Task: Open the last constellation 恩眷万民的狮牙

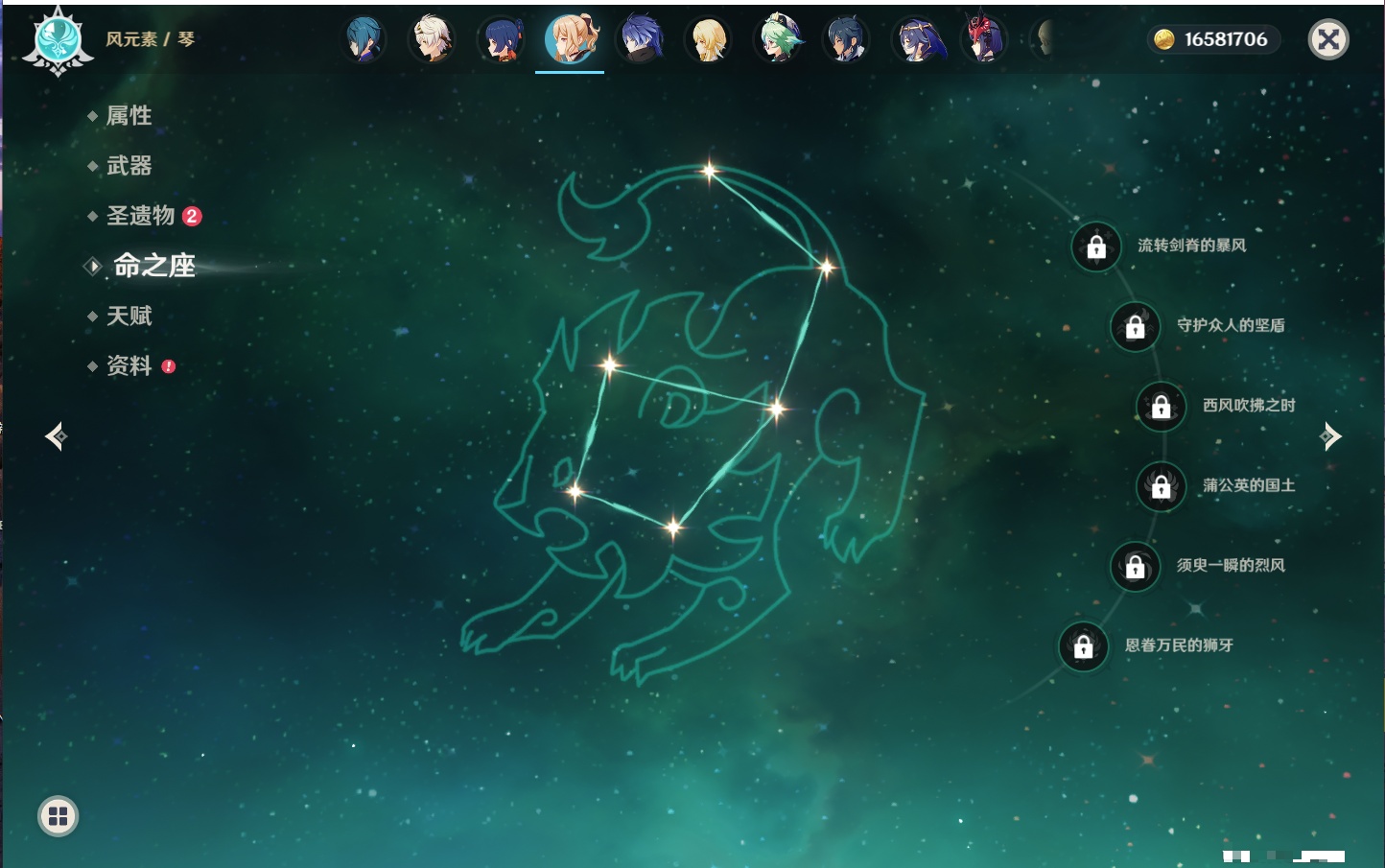Action: (x=1083, y=646)
